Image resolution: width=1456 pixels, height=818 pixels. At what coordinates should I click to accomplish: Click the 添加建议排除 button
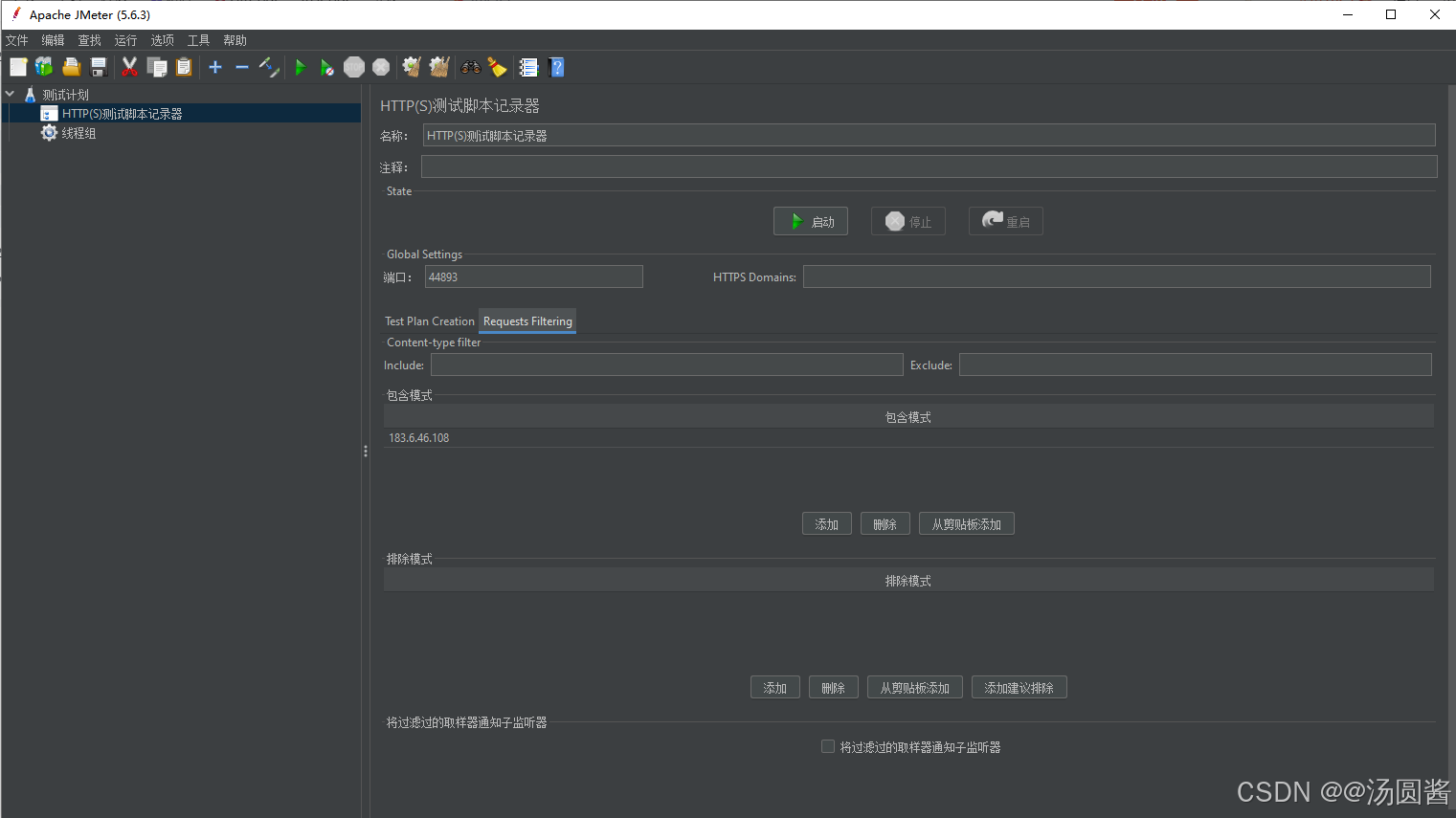pyautogui.click(x=1019, y=688)
